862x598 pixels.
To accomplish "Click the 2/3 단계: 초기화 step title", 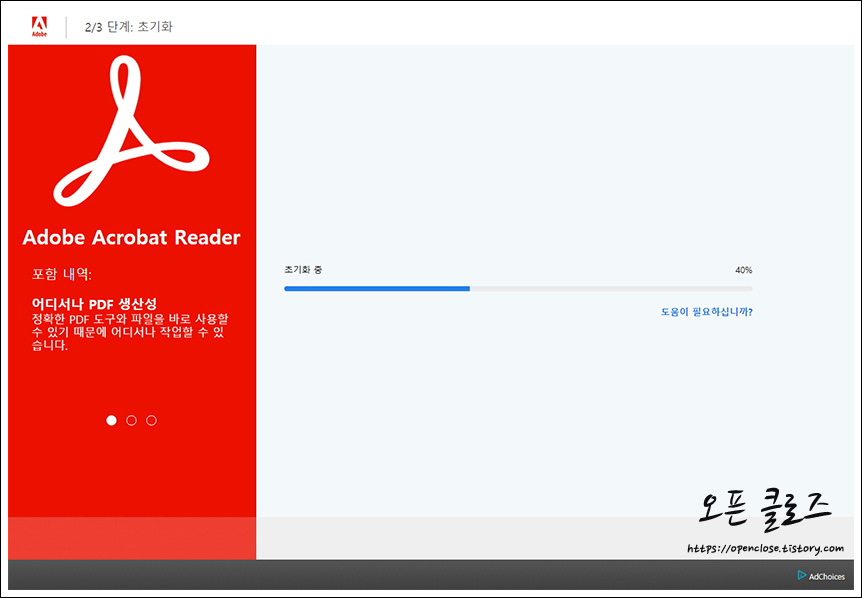I will (129, 26).
